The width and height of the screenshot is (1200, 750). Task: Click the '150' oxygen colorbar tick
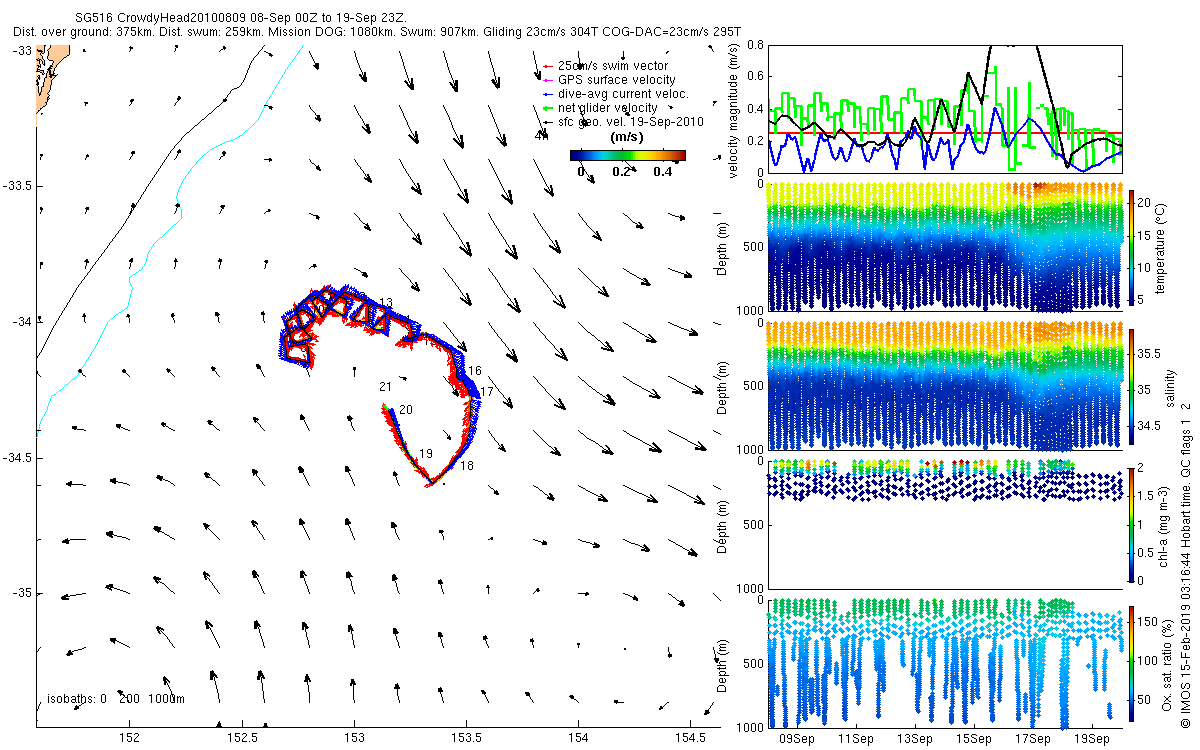pos(1149,620)
